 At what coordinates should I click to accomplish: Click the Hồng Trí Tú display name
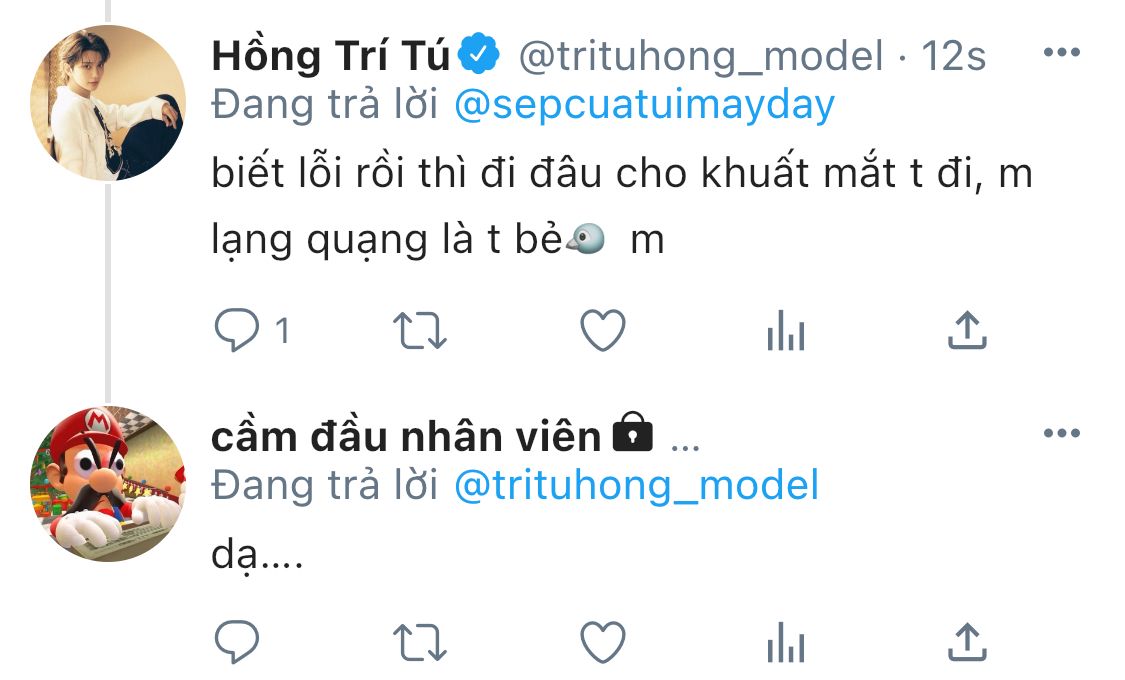point(331,55)
